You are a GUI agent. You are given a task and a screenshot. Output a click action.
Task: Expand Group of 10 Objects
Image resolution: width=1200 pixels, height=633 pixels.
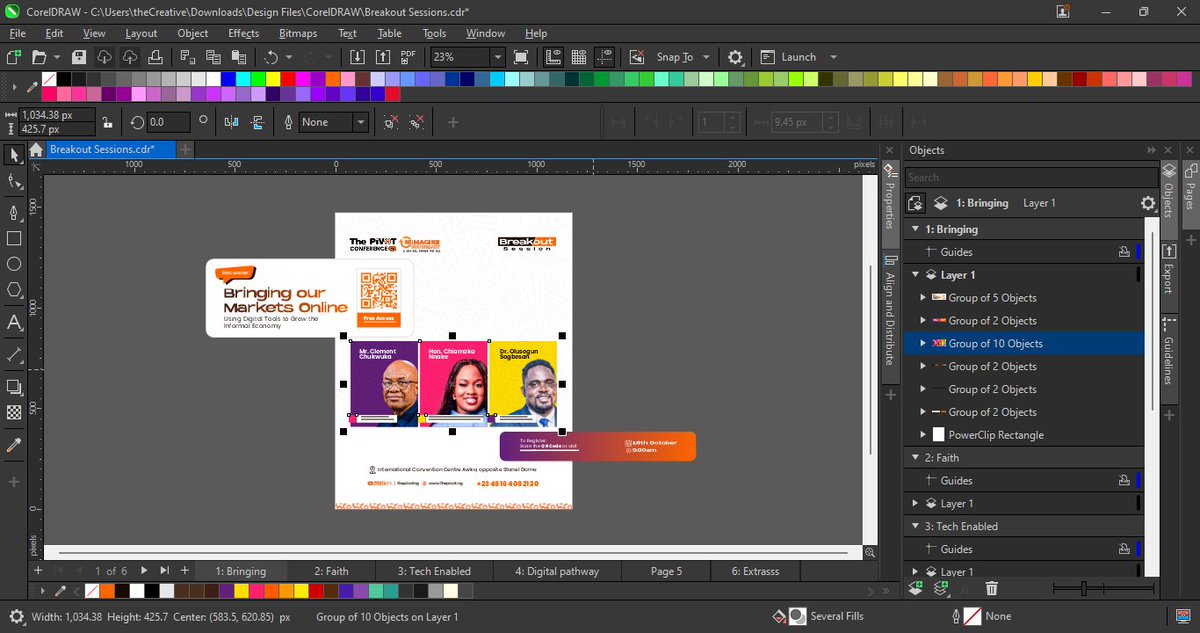(x=922, y=344)
